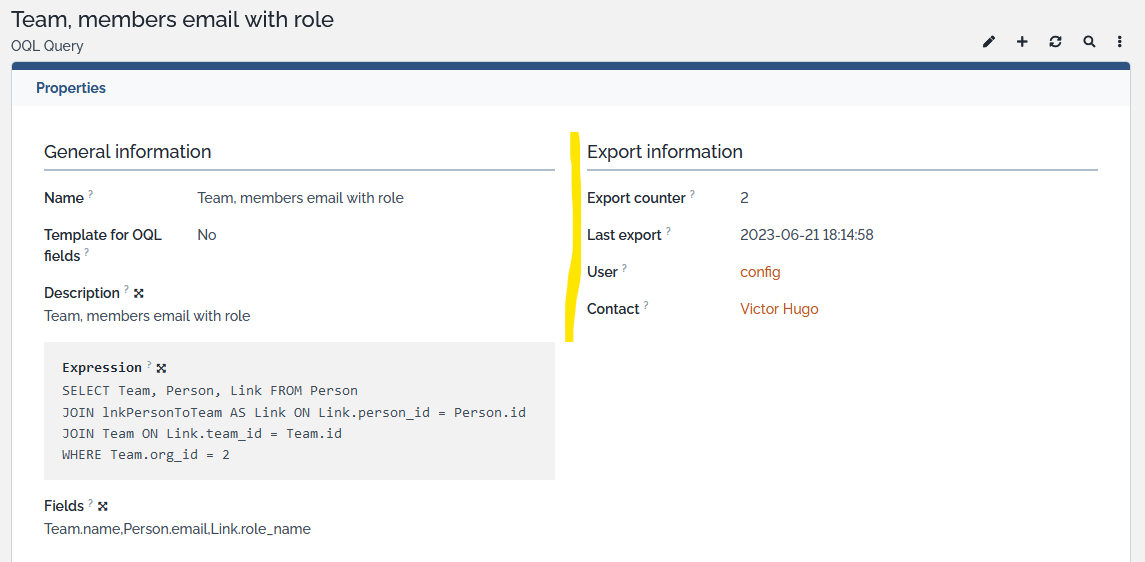Click the plus icon to create a new query
Image resolution: width=1145 pixels, height=562 pixels.
(1022, 42)
